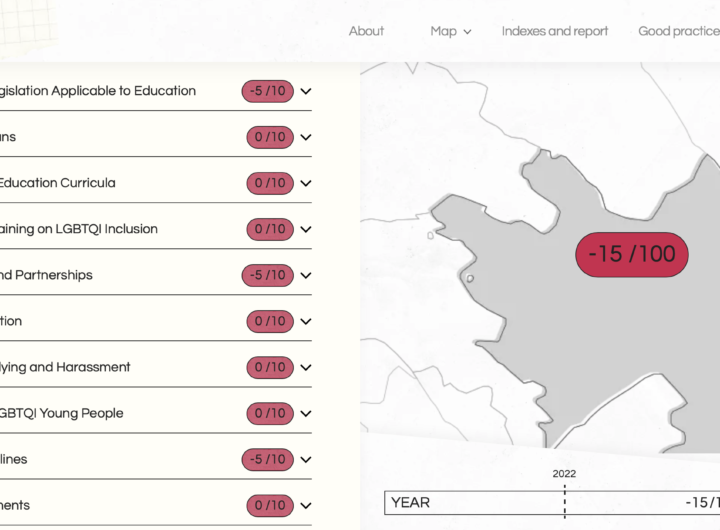
Task: Click the 0/10 badge for Education Curricula
Action: point(270,183)
